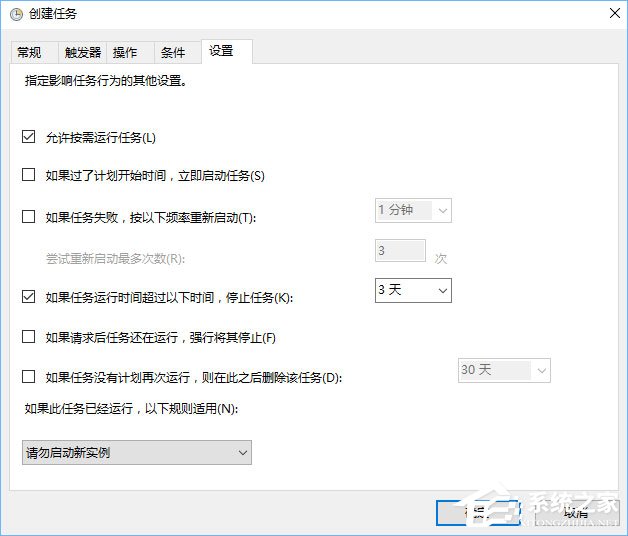This screenshot has width=628, height=536.
Task: Open the 1 分钟 restart interval dropdown
Action: pos(413,210)
